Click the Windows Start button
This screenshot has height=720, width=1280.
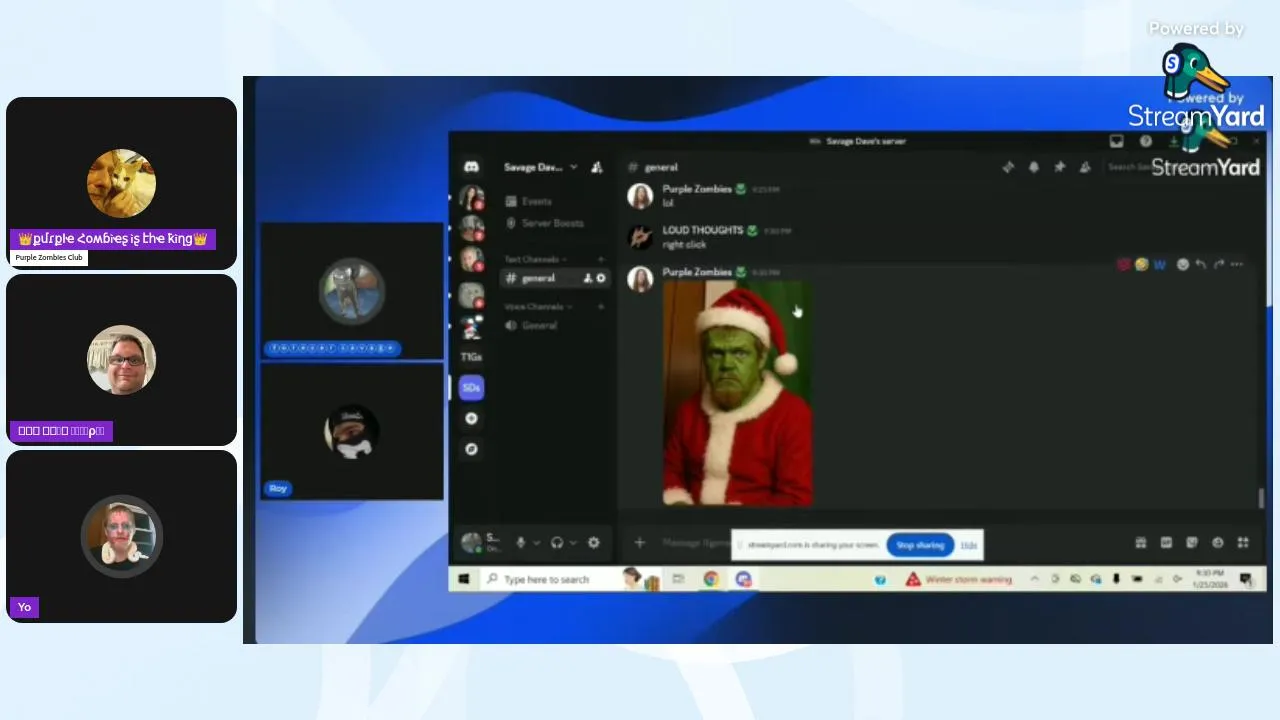(x=464, y=579)
